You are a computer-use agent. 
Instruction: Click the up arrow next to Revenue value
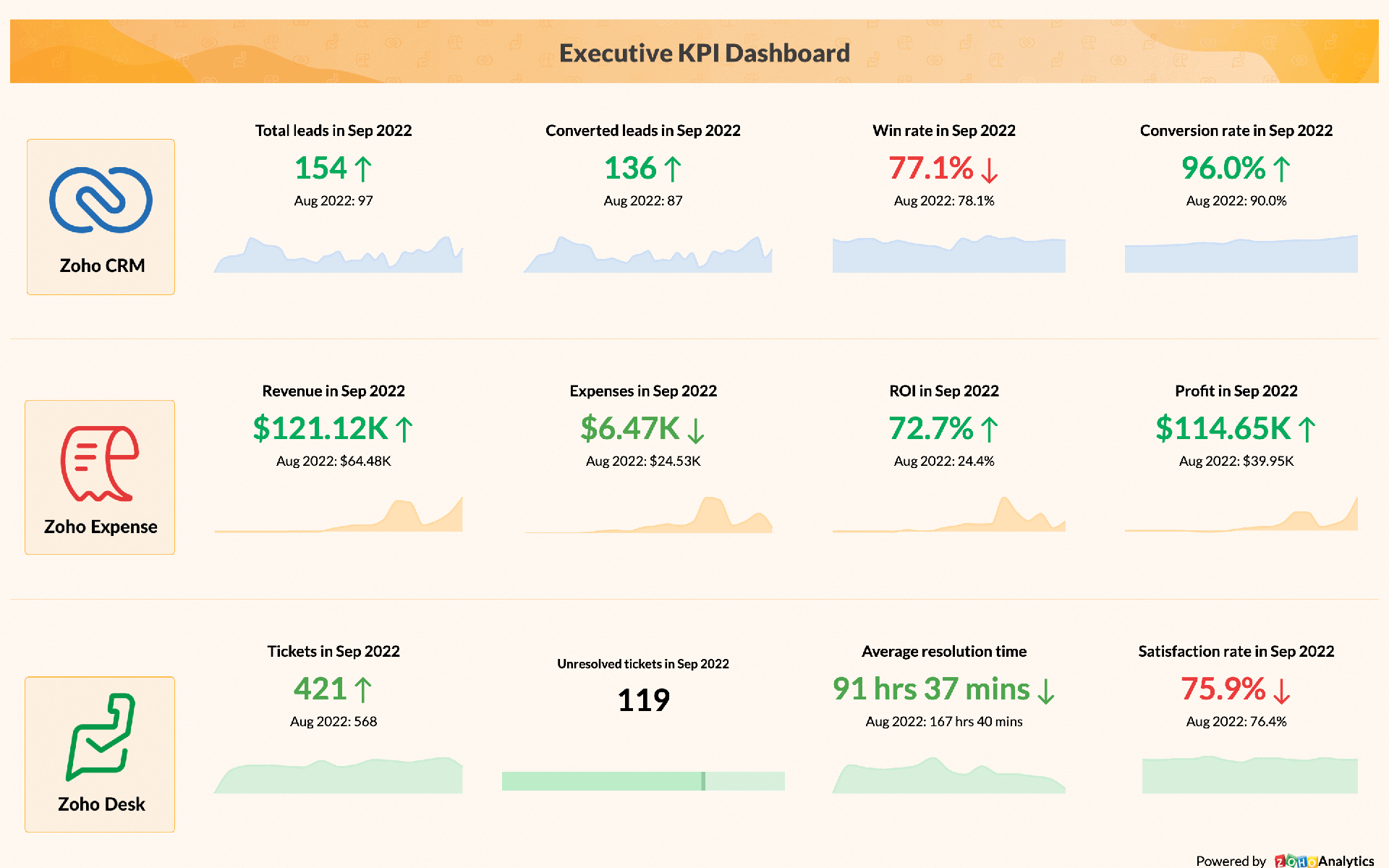tap(403, 428)
